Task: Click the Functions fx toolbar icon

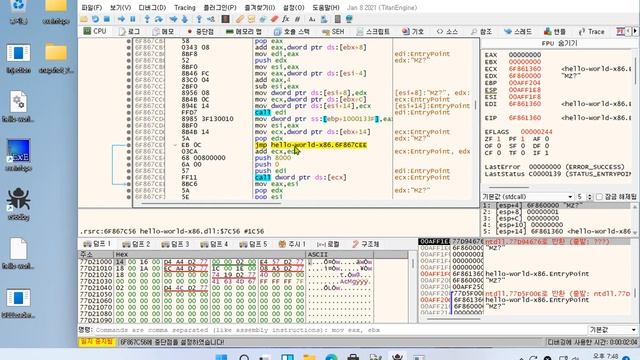Action: (x=286, y=19)
